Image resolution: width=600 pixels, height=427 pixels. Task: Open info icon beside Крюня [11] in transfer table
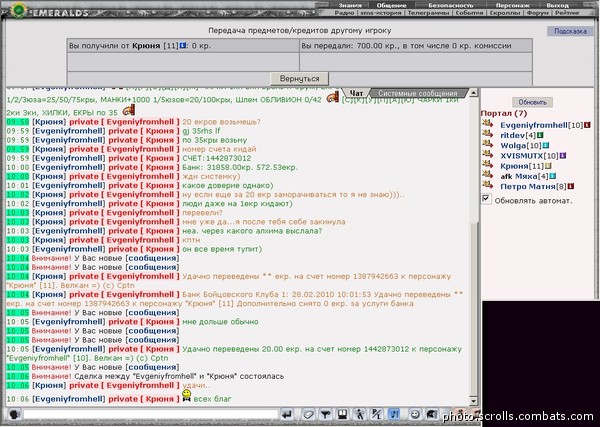pos(183,46)
